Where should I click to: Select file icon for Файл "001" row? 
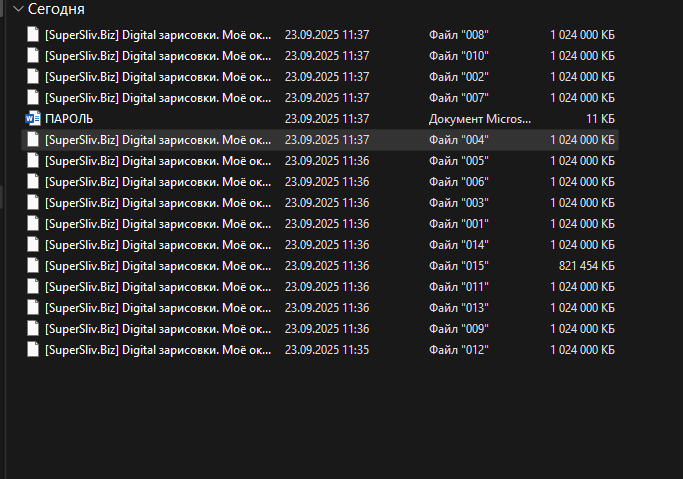(x=33, y=223)
